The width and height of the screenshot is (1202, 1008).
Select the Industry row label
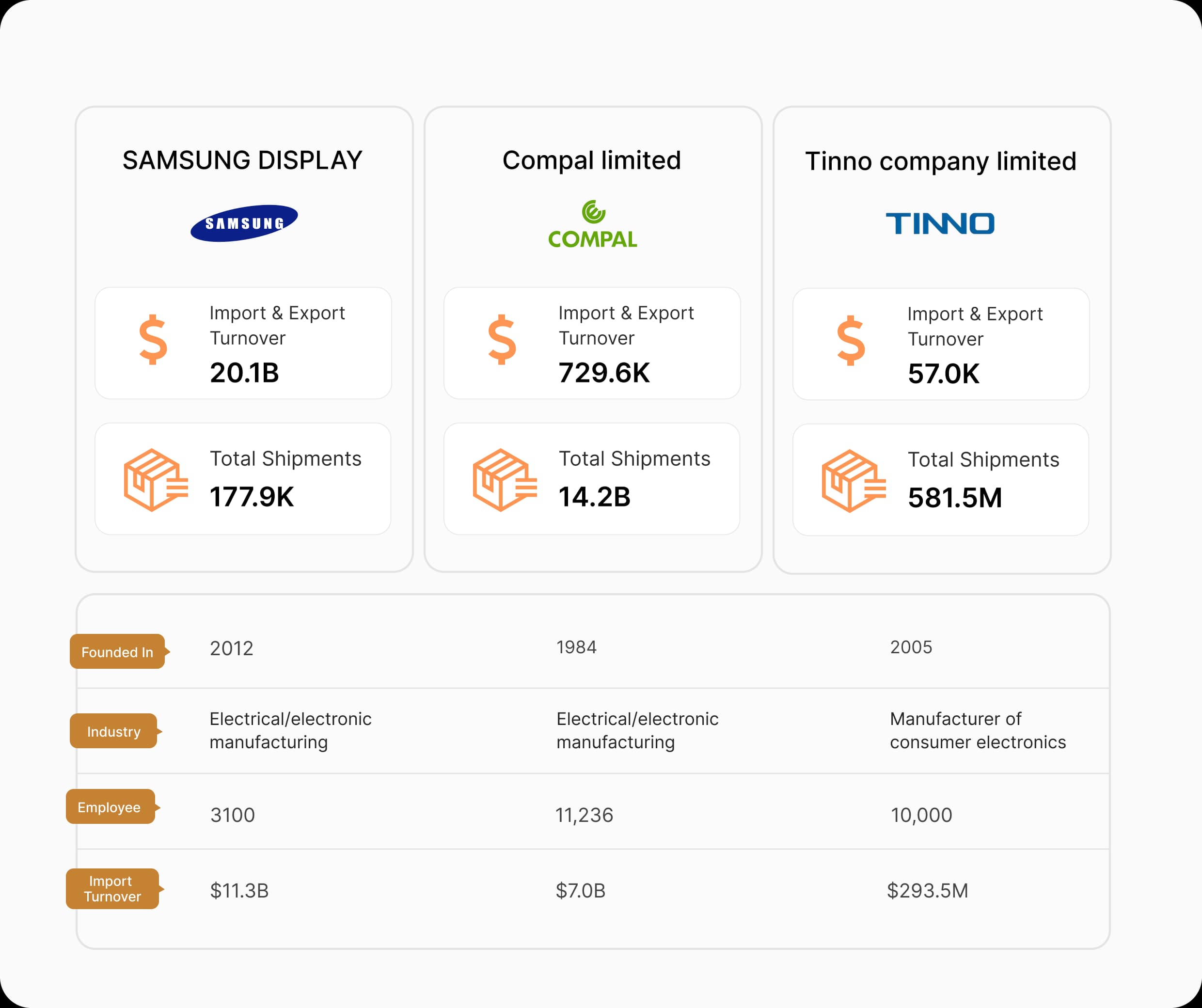pos(116,731)
